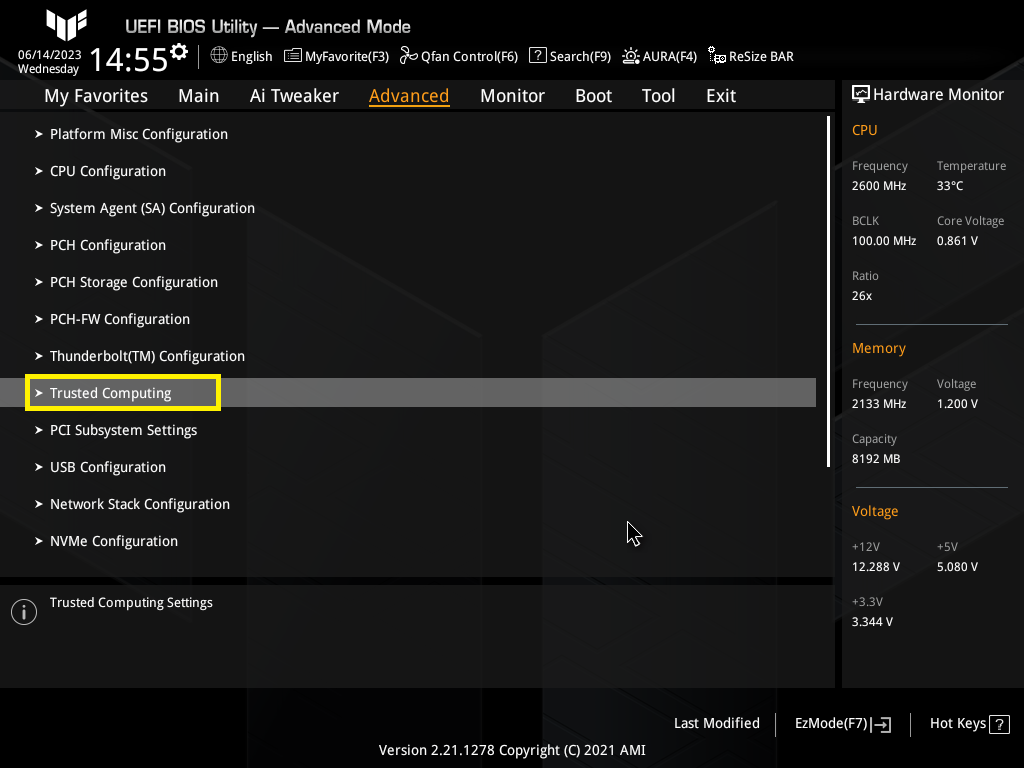Screen dimensions: 1024x768
Task: Click memory frequency 2133 MHz
Action: tap(878, 404)
